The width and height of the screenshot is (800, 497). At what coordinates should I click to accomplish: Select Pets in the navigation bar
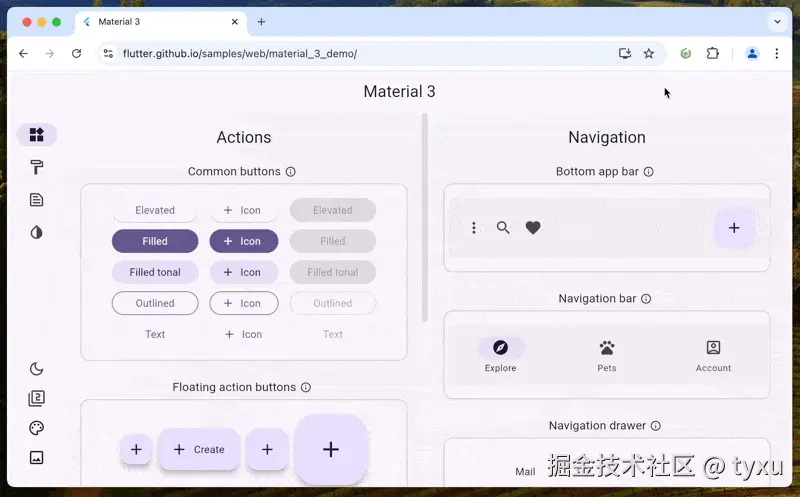(x=607, y=356)
